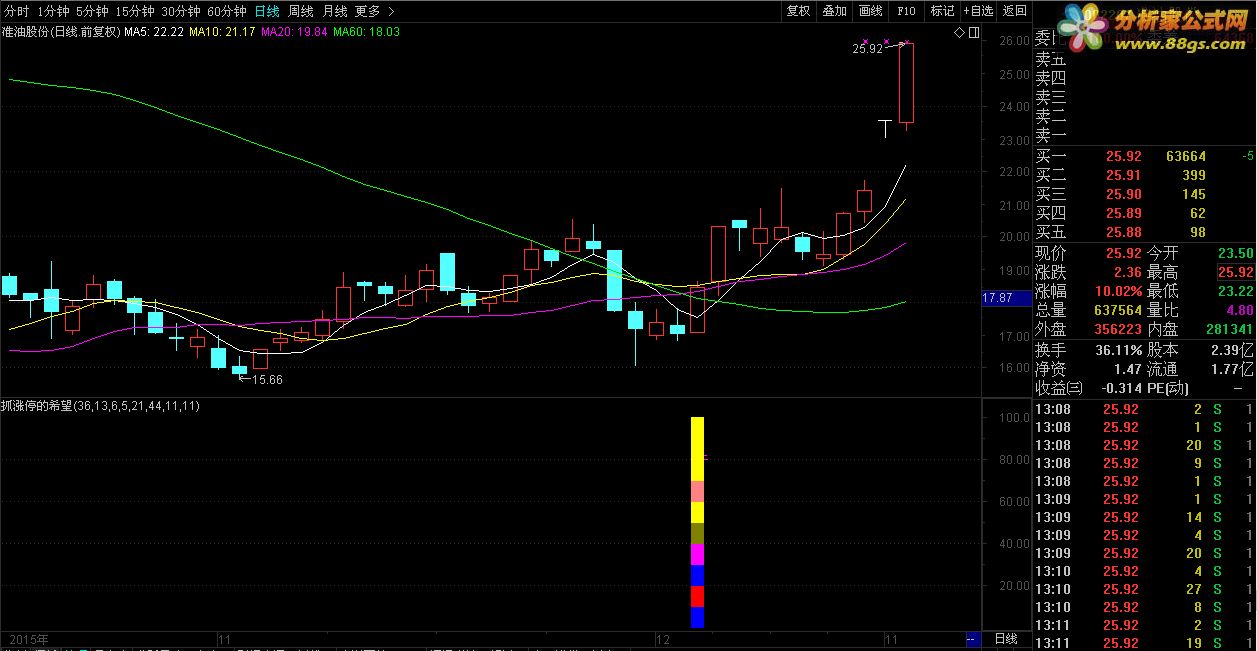Select the 13:11 trade row with volume 19

tap(1144, 643)
